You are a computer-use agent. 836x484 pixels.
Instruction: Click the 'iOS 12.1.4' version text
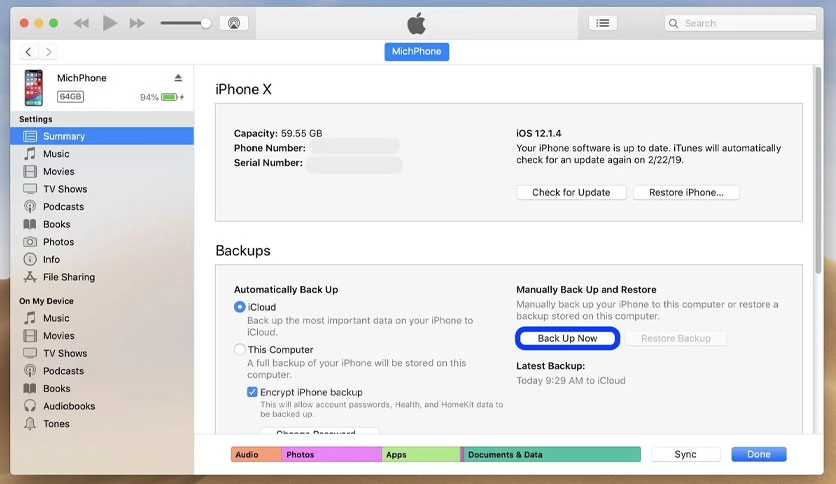click(x=538, y=133)
